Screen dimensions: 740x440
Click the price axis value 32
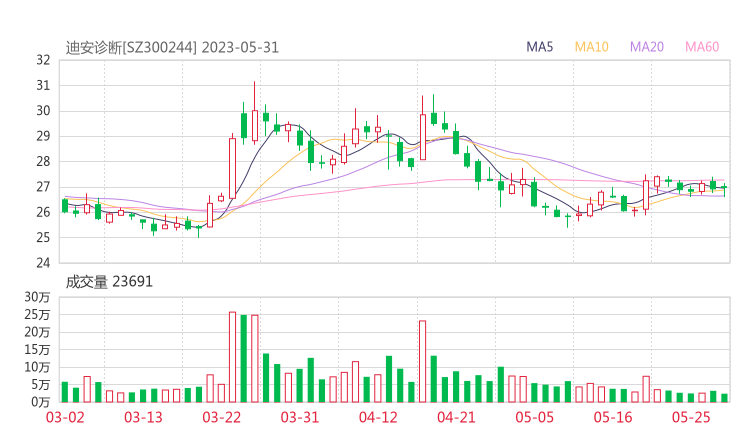click(43, 60)
